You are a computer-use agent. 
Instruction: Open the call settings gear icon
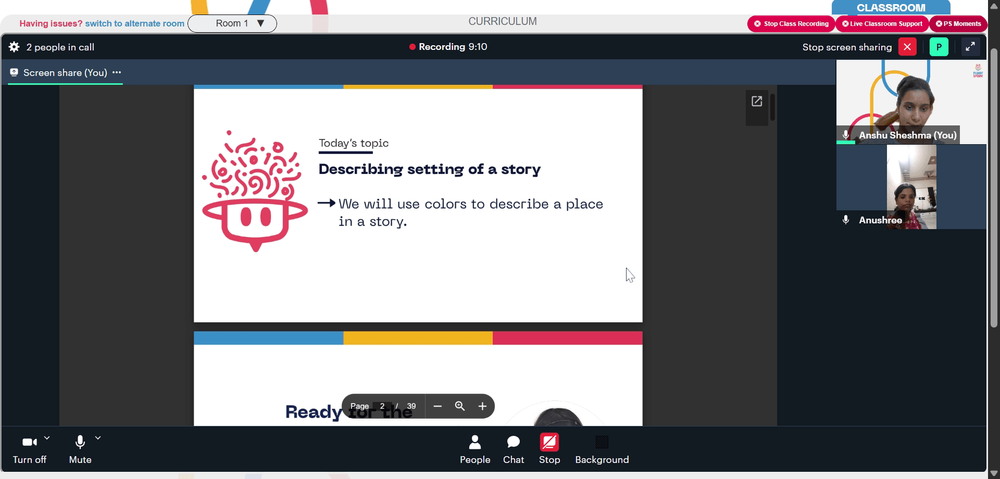coord(14,47)
